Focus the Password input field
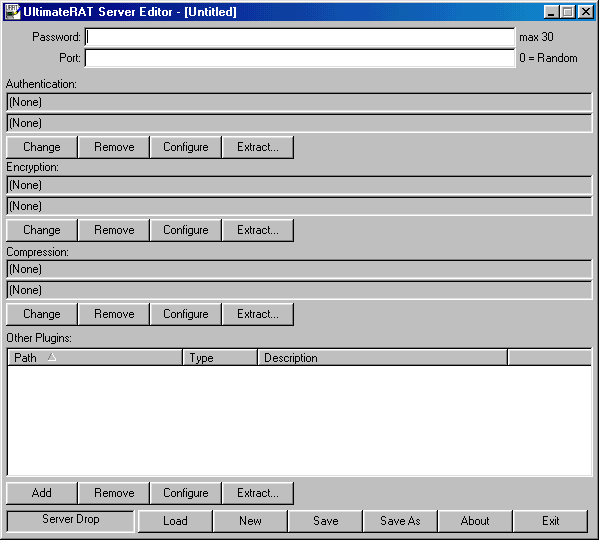Viewport: 599px width, 540px height. point(300,37)
